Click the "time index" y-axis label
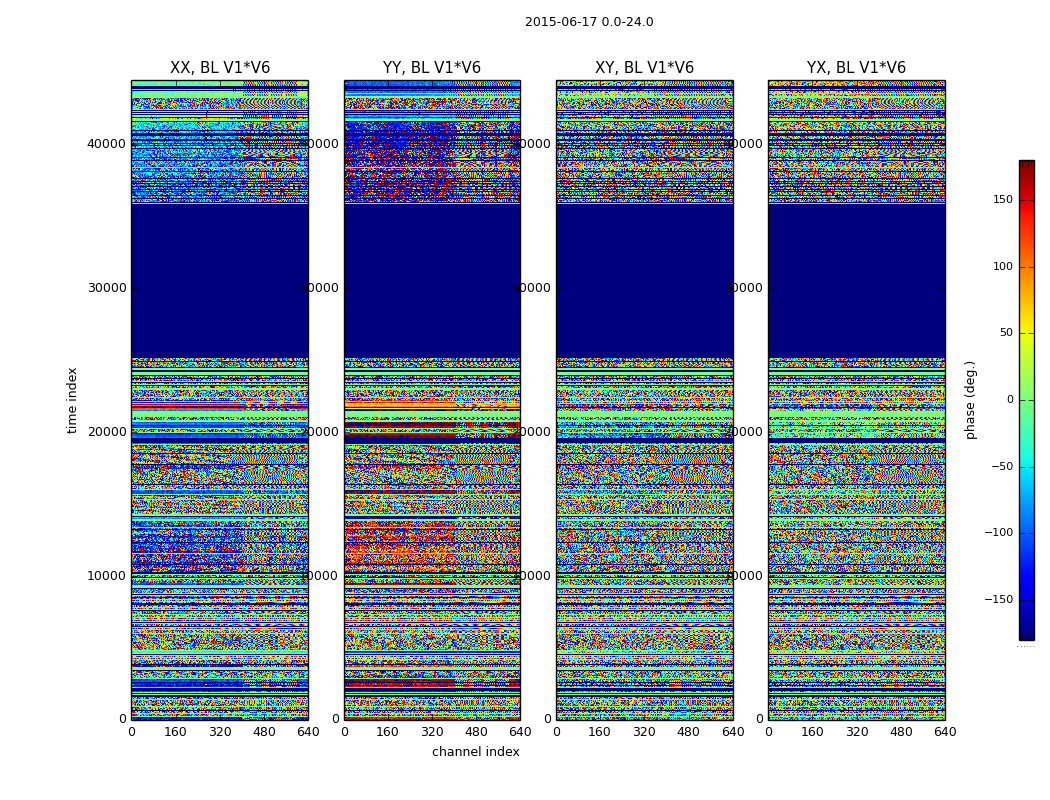The image size is (1050, 800). pyautogui.click(x=72, y=400)
